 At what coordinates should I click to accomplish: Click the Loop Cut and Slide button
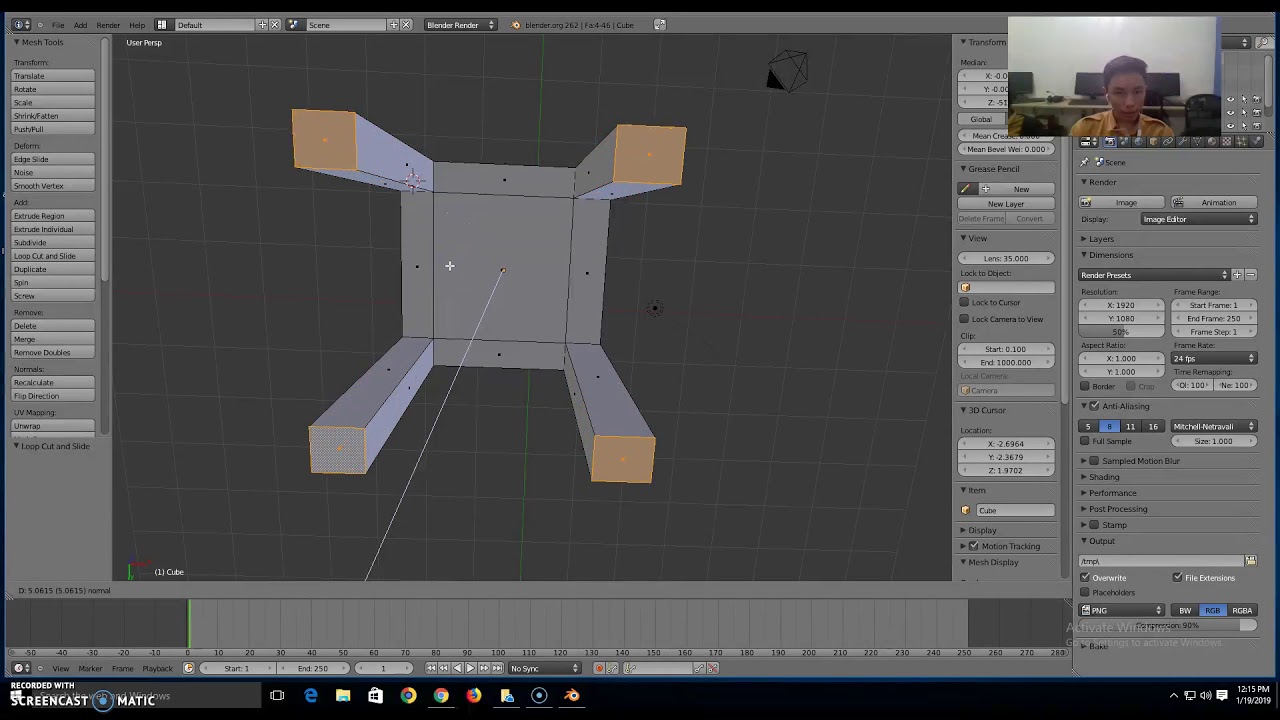pyautogui.click(x=54, y=256)
